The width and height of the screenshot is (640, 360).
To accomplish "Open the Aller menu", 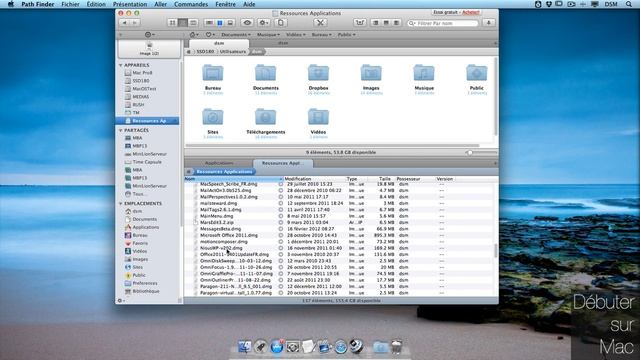I will (160, 4).
